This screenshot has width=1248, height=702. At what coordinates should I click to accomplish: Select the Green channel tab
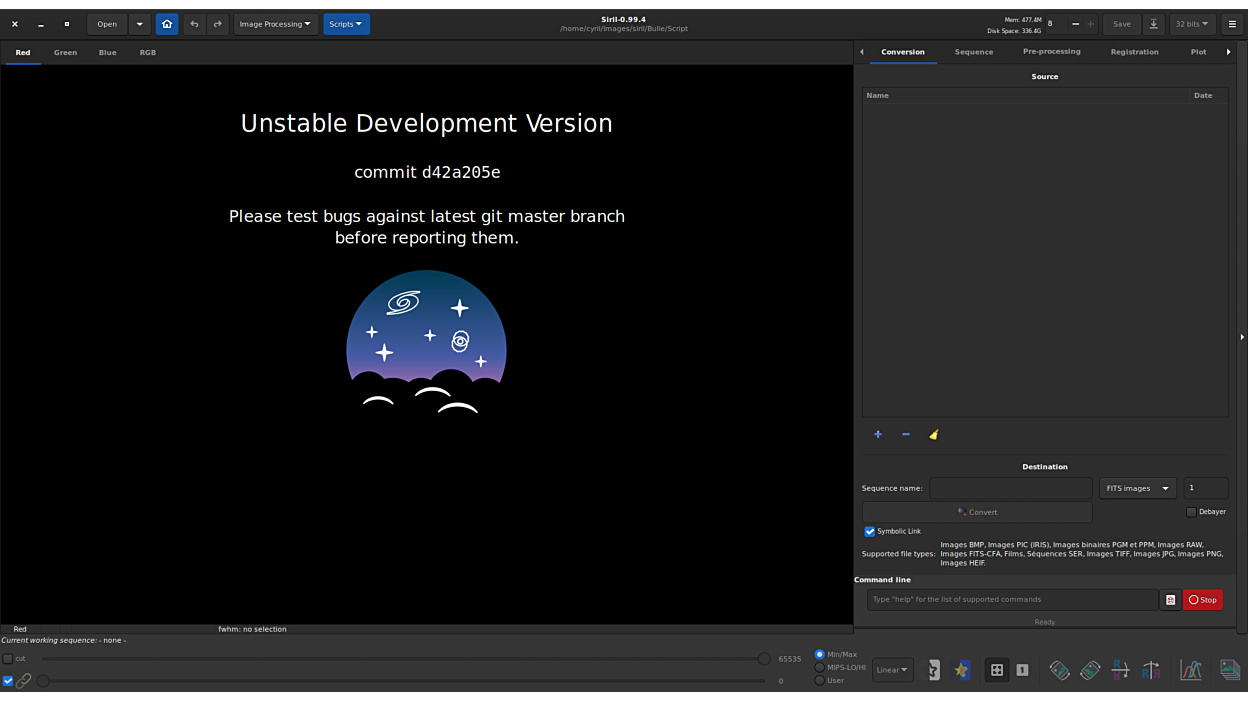(x=65, y=53)
